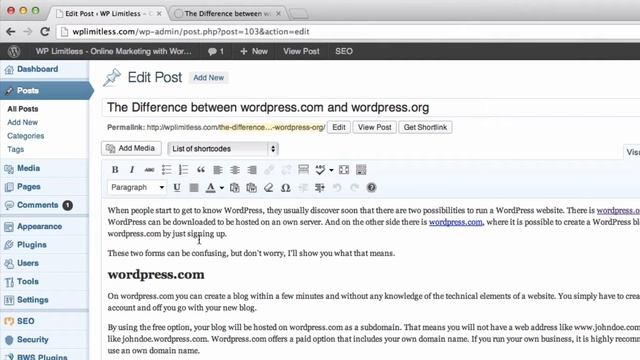Screen dimensions: 640x360
Task: Paste from Word
Action: point(251,187)
